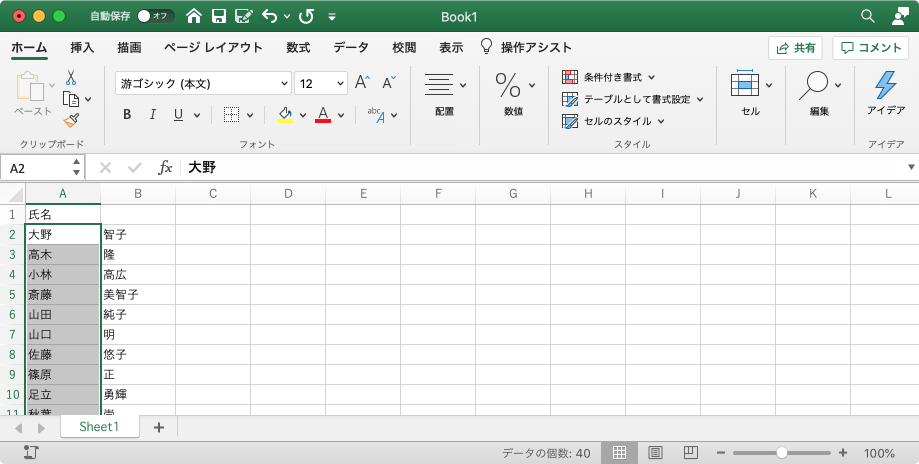Switch to the 表示 tab
The height and width of the screenshot is (464, 919).
[x=451, y=48]
